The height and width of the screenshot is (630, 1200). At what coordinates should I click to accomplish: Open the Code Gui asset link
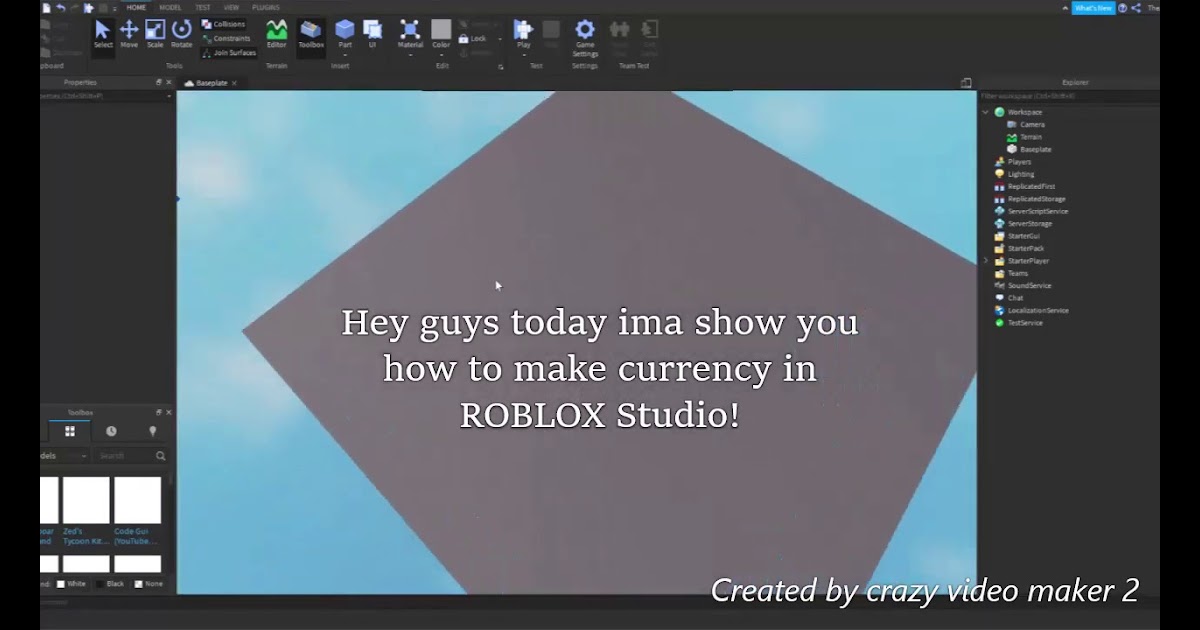tap(136, 536)
